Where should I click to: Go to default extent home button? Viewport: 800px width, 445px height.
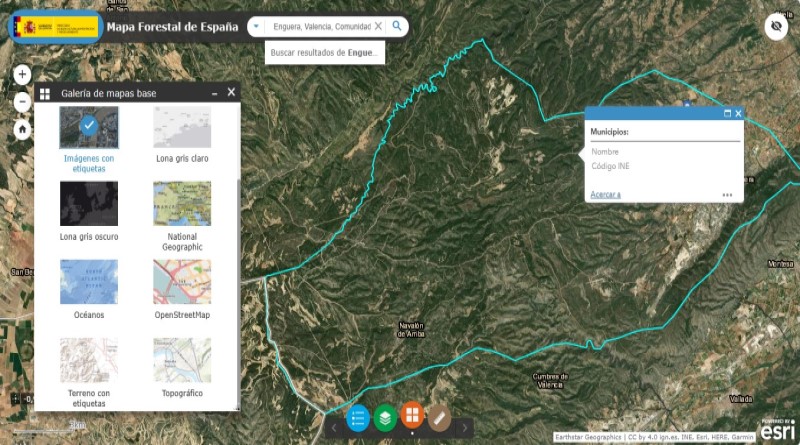22,130
